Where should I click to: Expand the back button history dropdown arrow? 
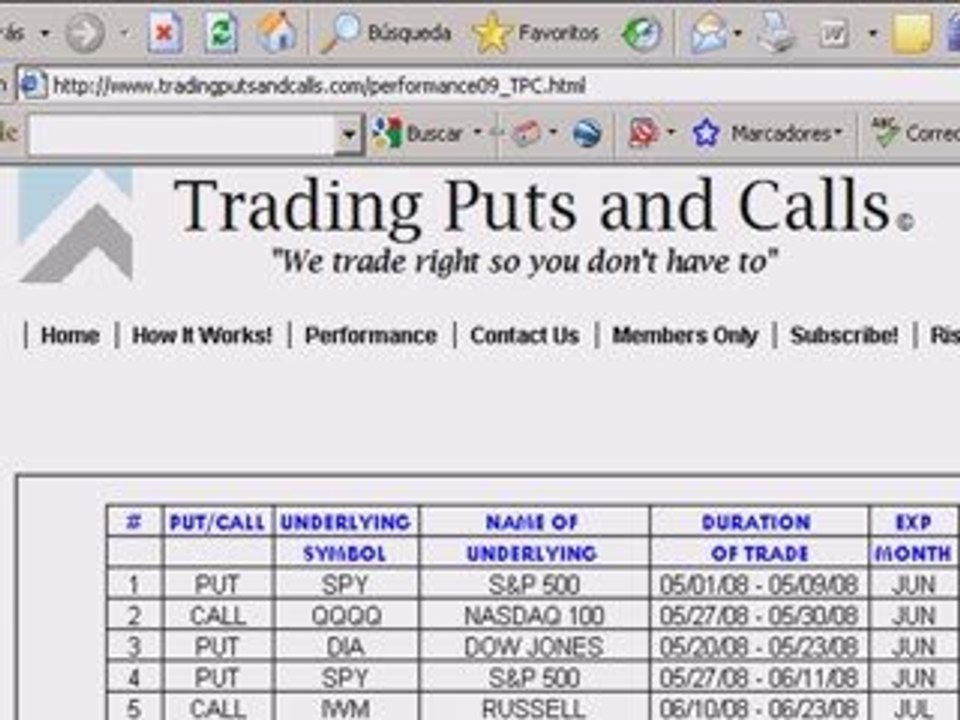click(45, 32)
